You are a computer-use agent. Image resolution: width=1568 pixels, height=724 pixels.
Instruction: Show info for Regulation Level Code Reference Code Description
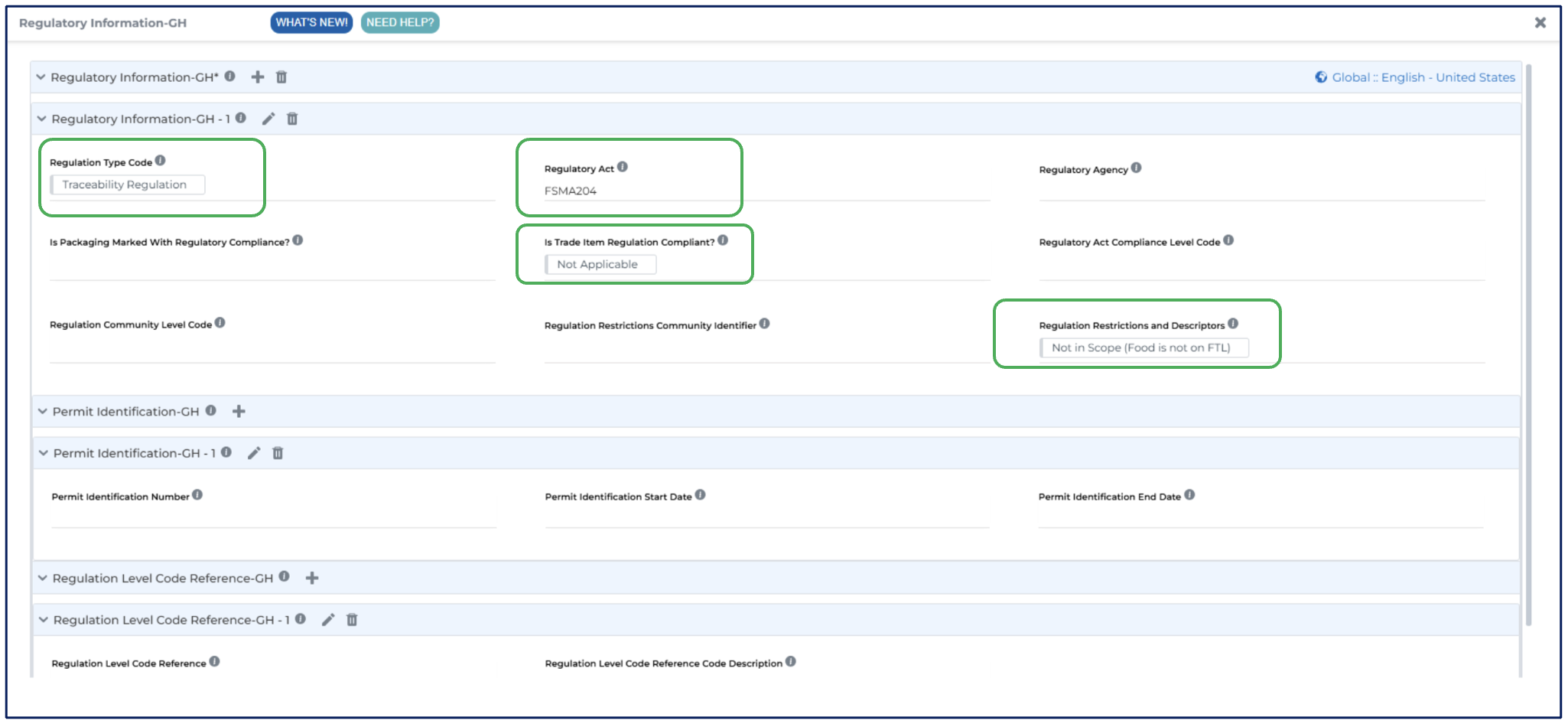tap(791, 661)
